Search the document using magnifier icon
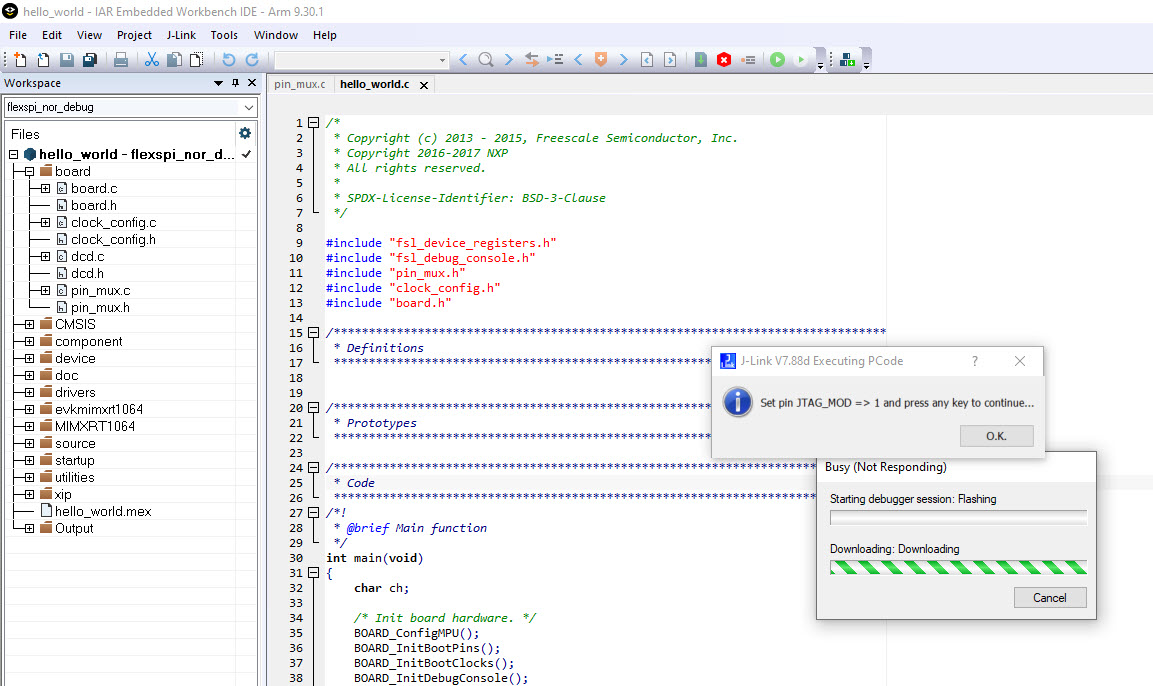1153x686 pixels. [486, 59]
